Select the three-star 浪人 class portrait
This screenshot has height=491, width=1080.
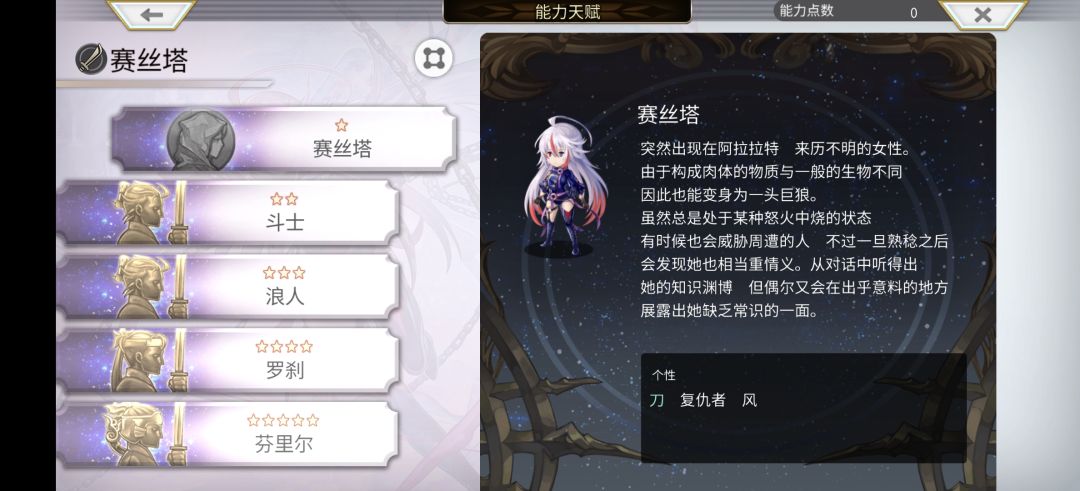tap(146, 286)
